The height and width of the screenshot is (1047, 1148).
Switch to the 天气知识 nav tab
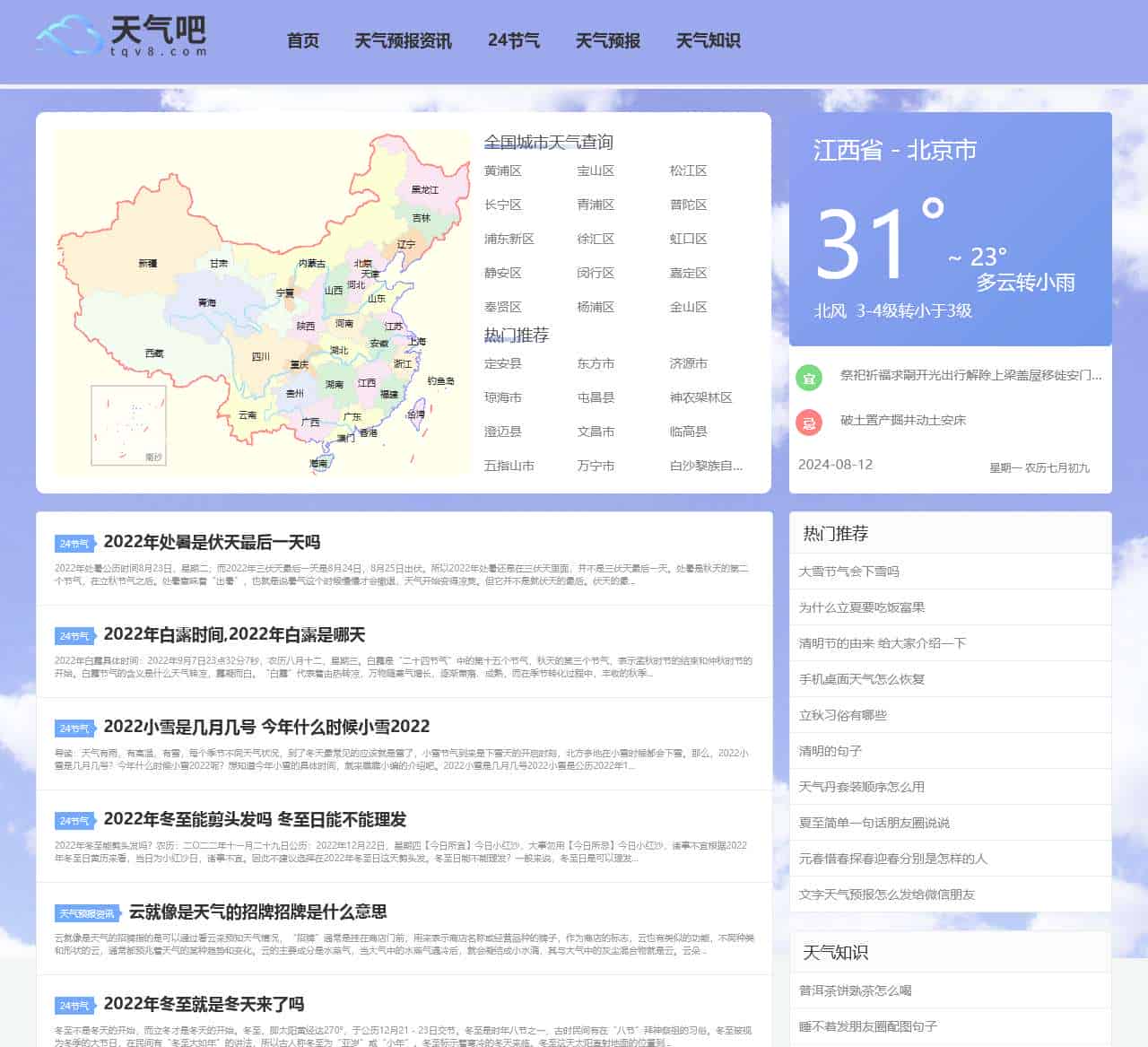point(708,41)
